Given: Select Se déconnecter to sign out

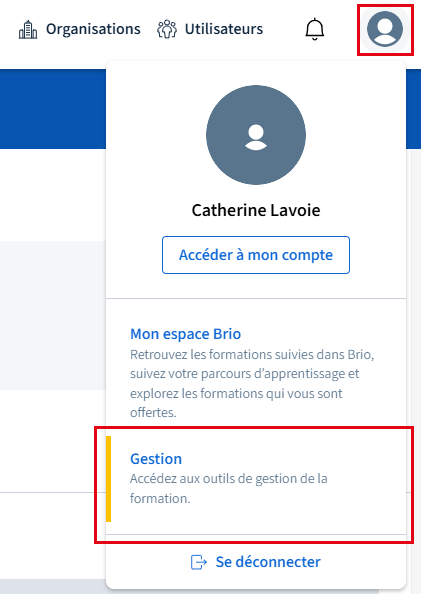Looking at the screenshot, I should (x=268, y=562).
